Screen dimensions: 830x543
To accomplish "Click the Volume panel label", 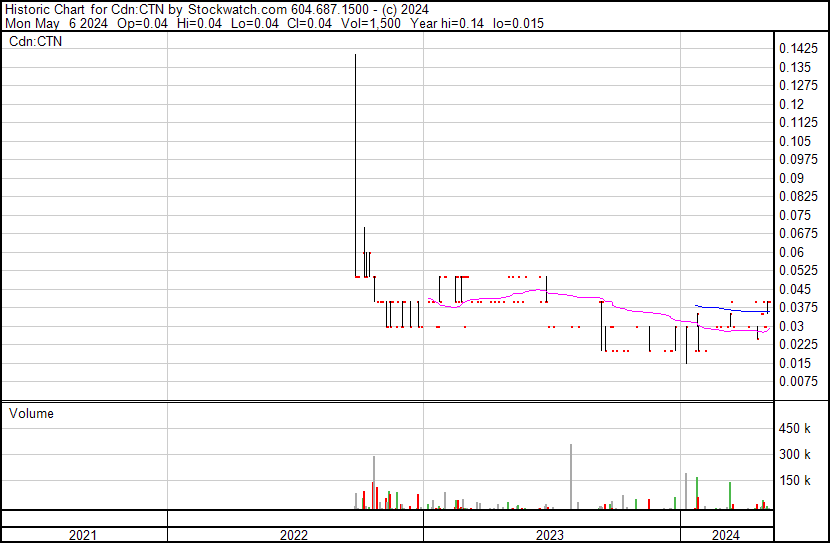I will coord(31,413).
